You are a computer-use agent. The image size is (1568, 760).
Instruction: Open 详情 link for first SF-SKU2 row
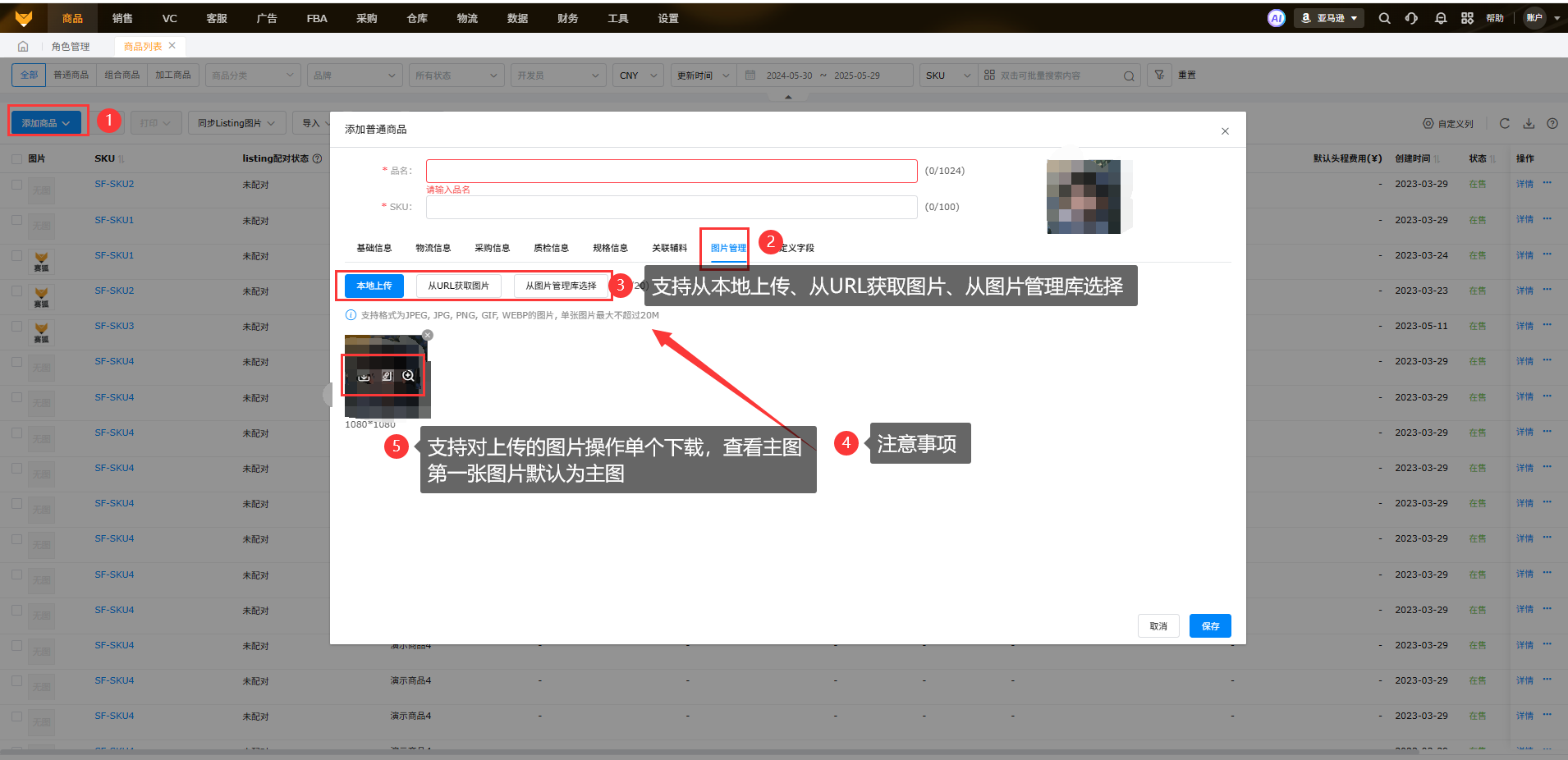click(1524, 184)
